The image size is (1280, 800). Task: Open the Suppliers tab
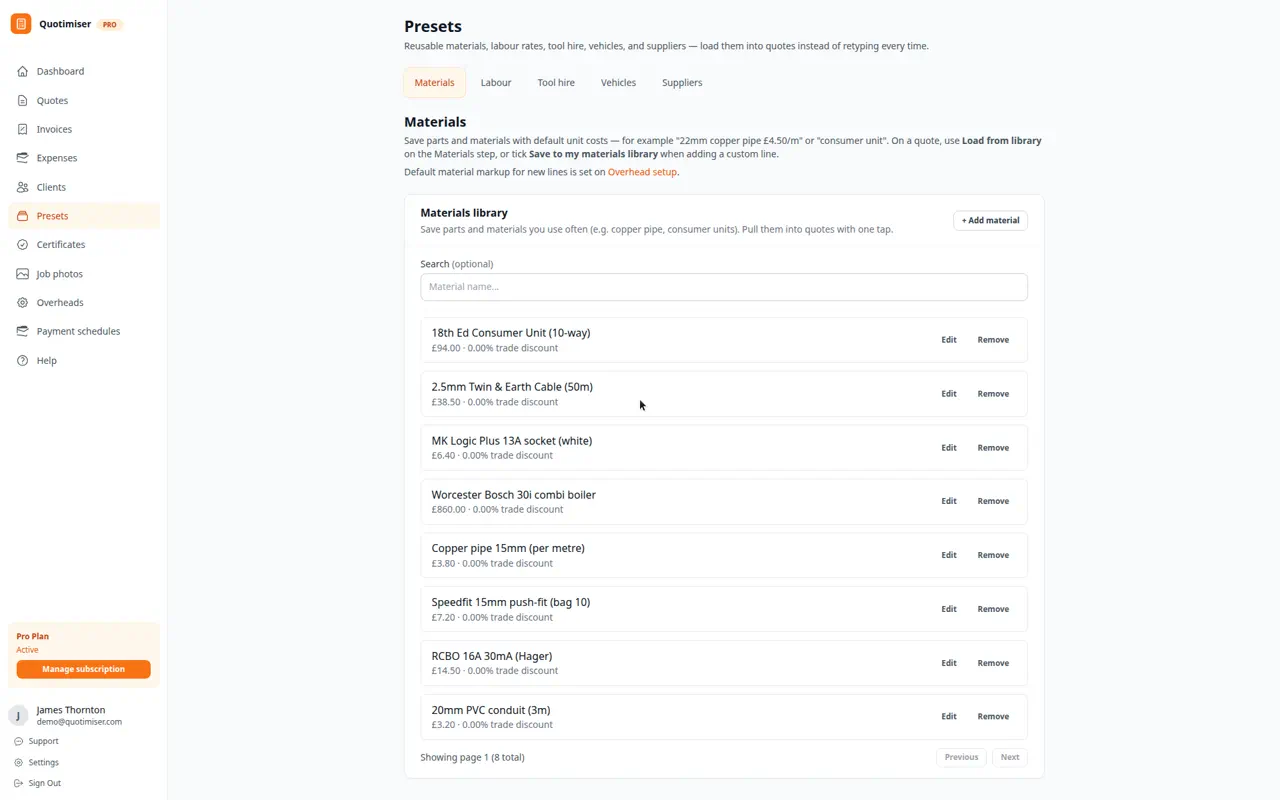(682, 83)
